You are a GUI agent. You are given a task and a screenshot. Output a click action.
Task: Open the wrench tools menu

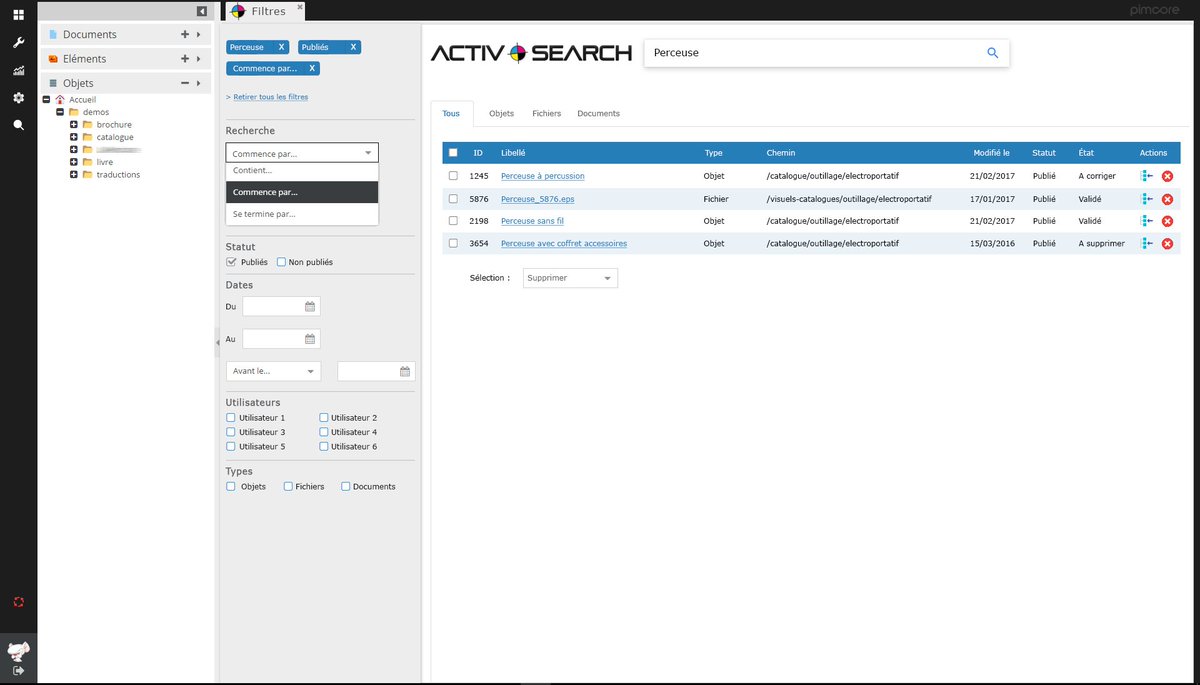[18, 43]
